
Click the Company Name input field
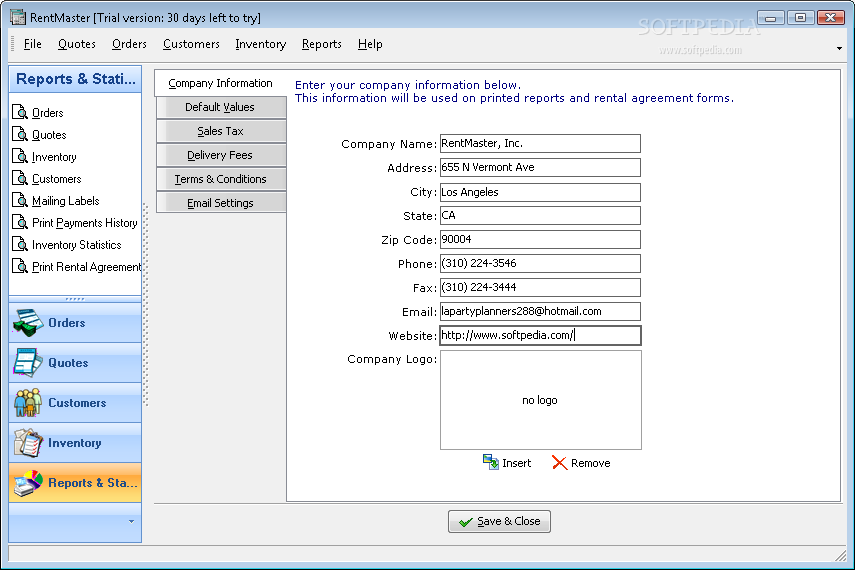click(x=540, y=143)
